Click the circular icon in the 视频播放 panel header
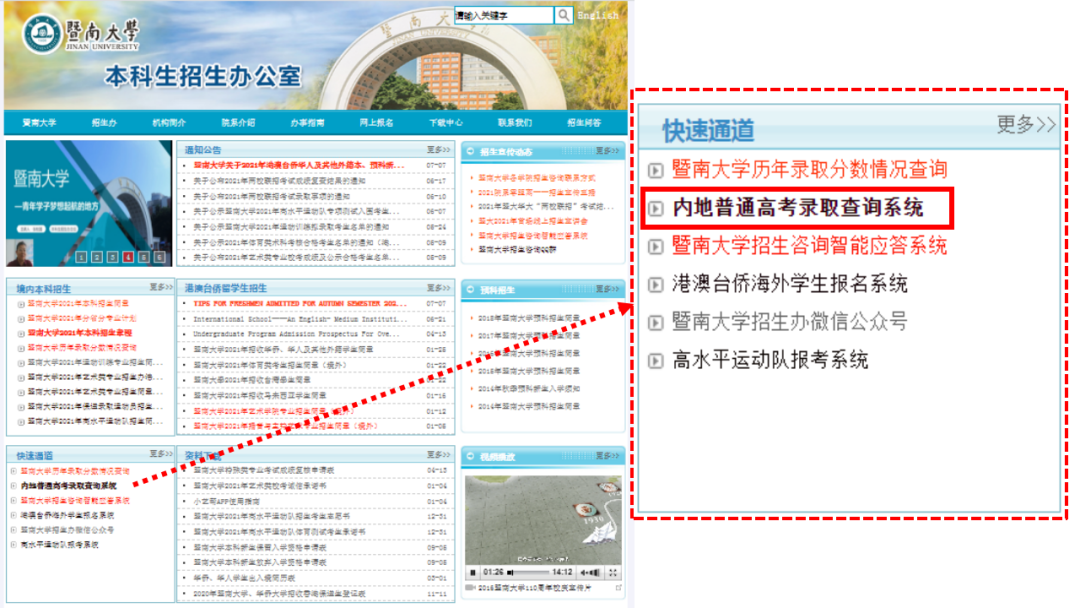The image size is (1080, 608). coord(471,456)
